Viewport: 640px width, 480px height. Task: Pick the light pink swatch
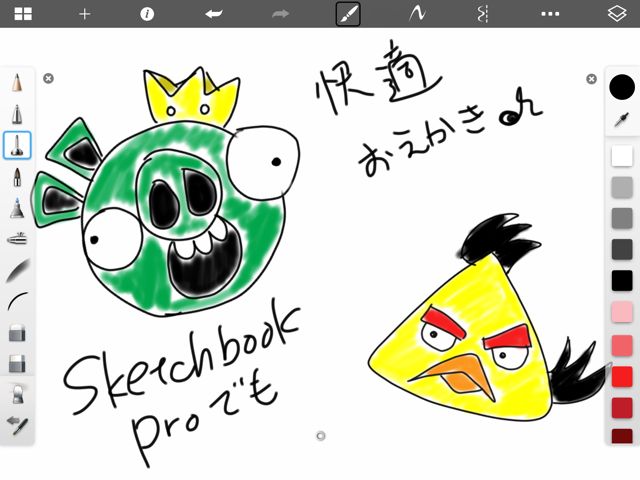(x=622, y=312)
